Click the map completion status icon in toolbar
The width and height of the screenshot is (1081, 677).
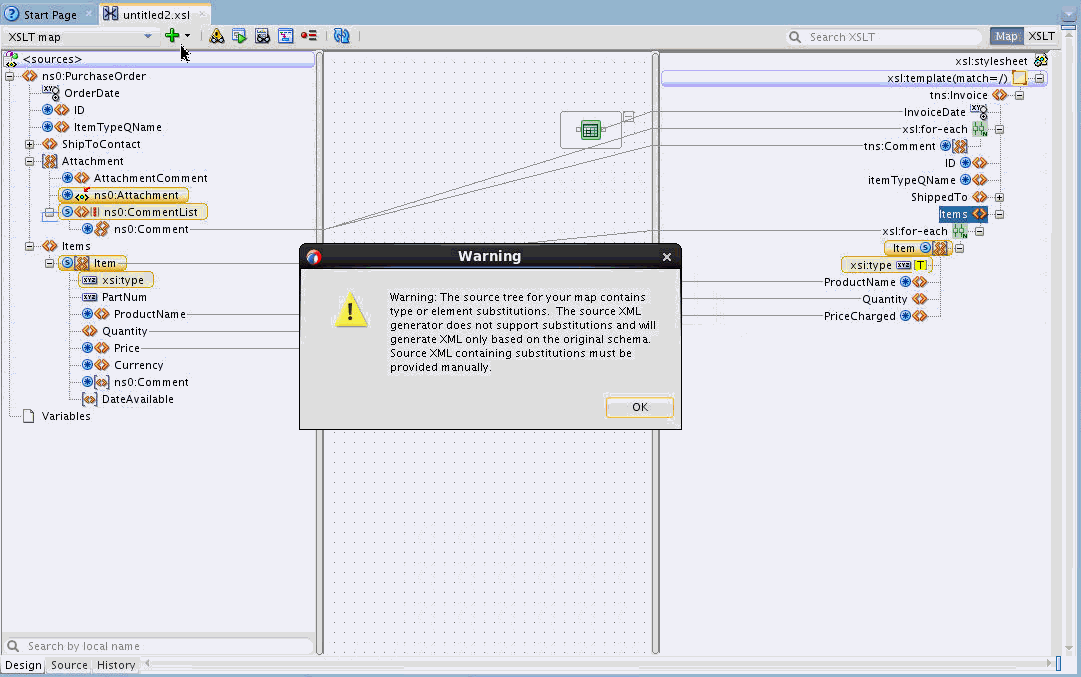(285, 36)
